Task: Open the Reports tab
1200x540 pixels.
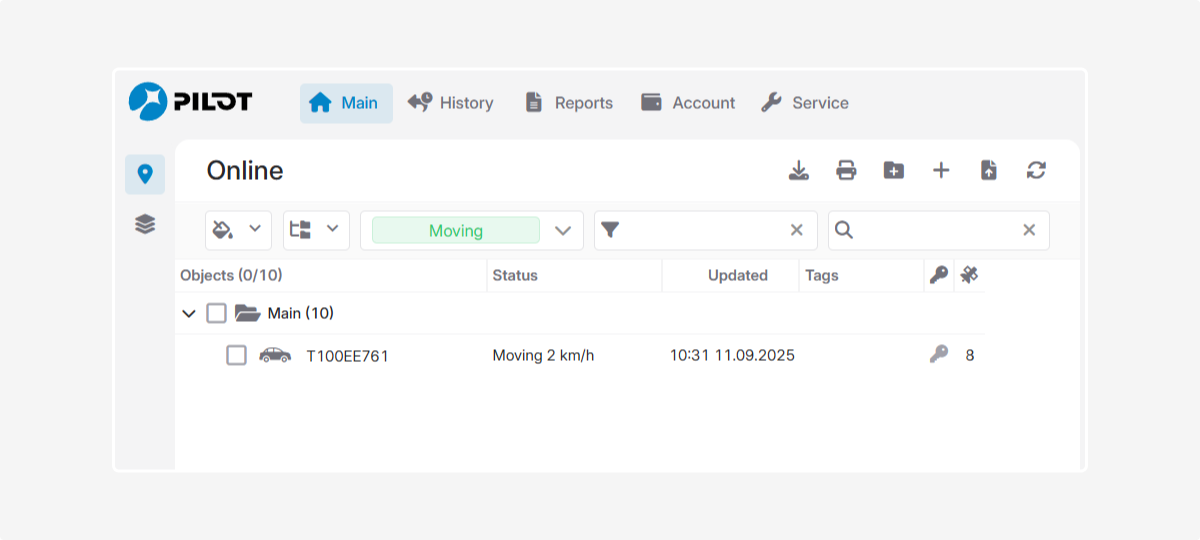Action: pyautogui.click(x=569, y=103)
